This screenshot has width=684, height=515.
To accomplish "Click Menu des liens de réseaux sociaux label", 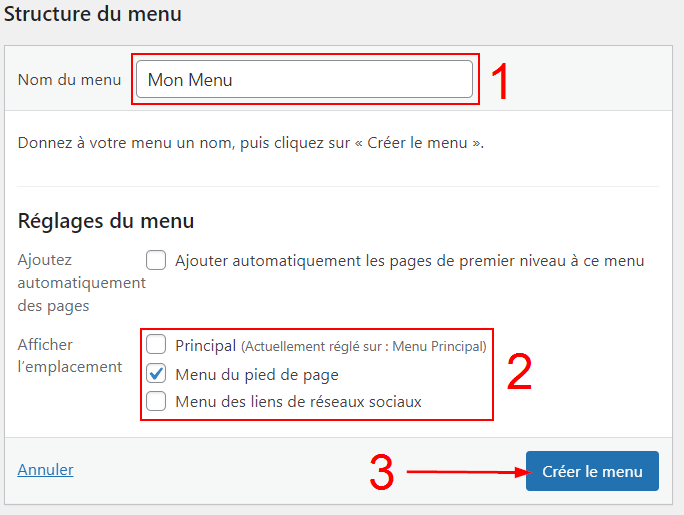I will pyautogui.click(x=298, y=402).
